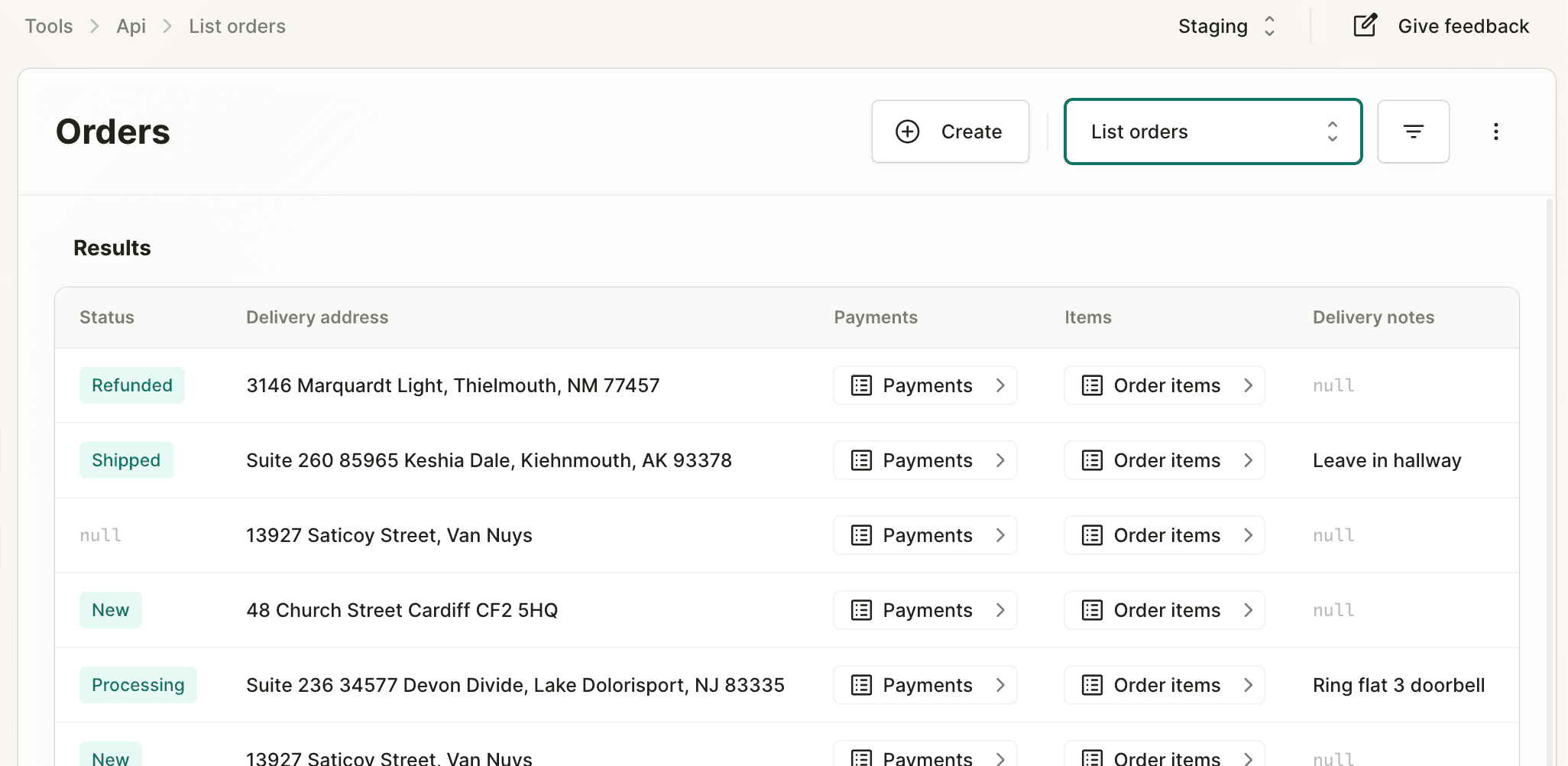Open the three-dot more options menu
1568x766 pixels.
point(1495,131)
